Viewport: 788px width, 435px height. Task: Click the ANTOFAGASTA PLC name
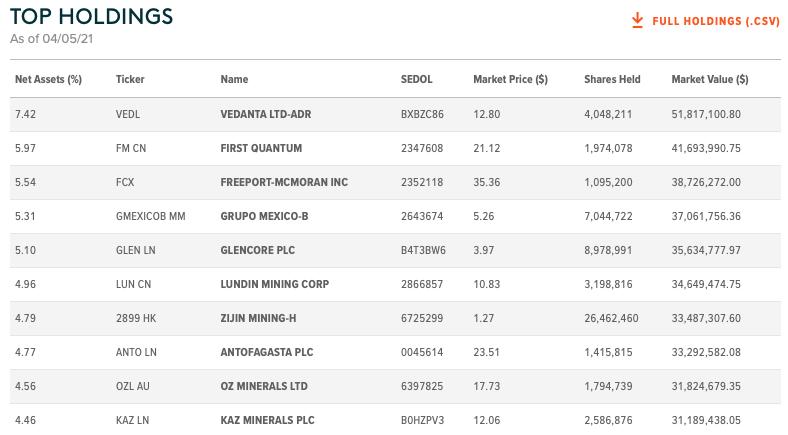(x=266, y=353)
